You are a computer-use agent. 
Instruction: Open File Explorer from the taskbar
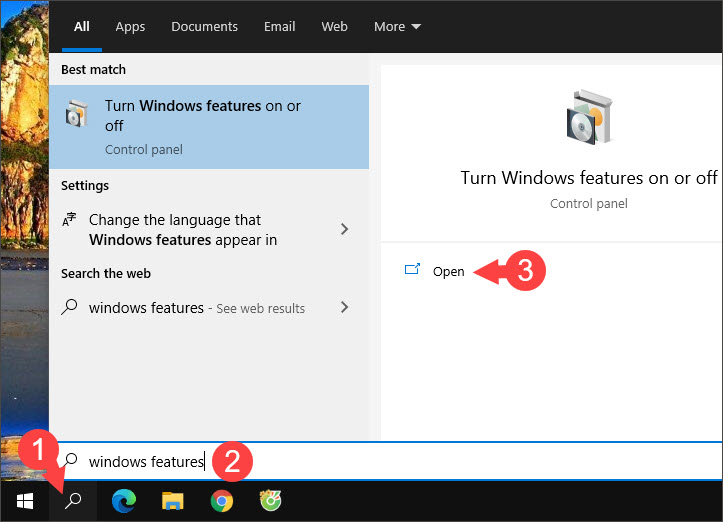click(173, 501)
